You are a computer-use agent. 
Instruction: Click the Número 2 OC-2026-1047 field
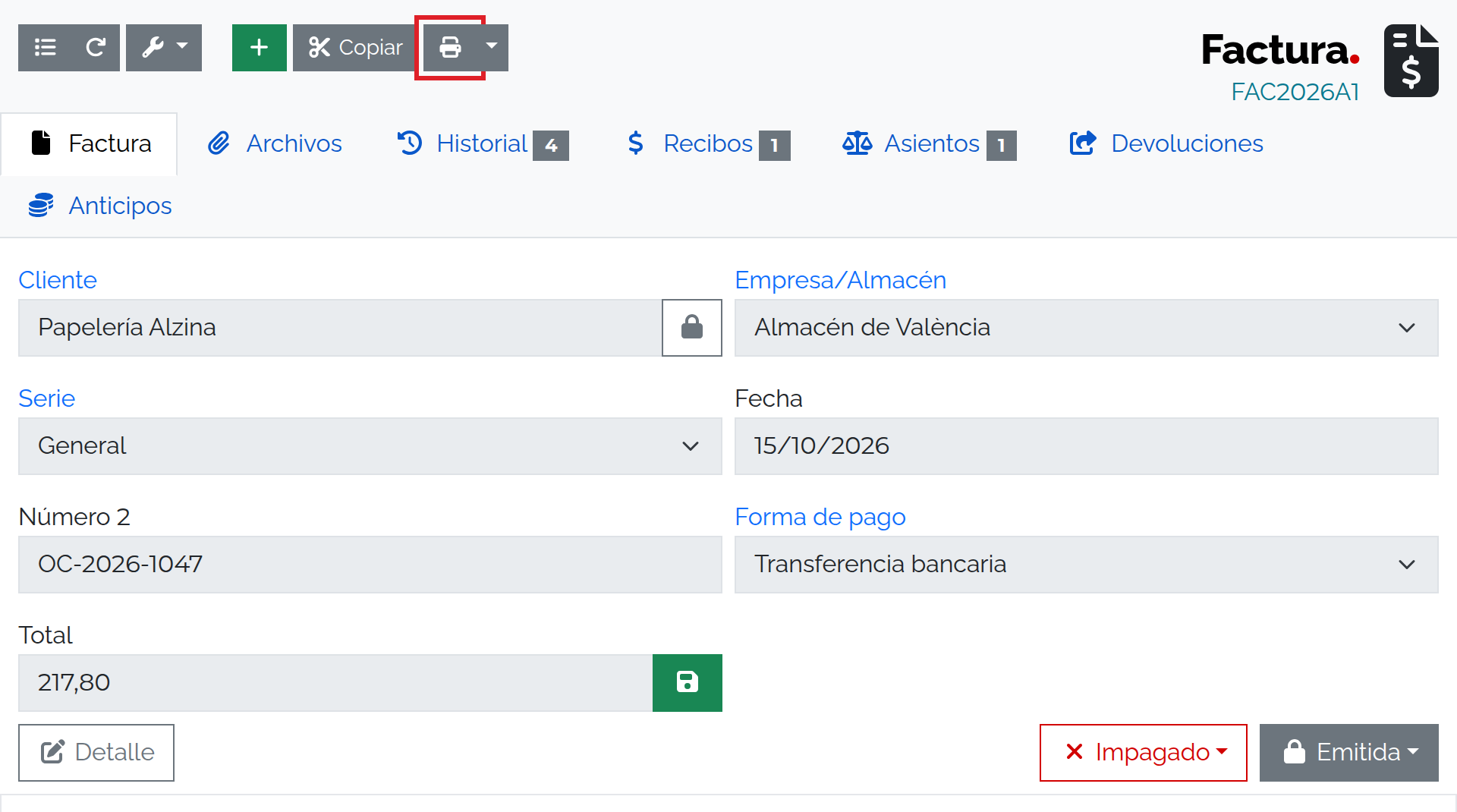click(370, 565)
